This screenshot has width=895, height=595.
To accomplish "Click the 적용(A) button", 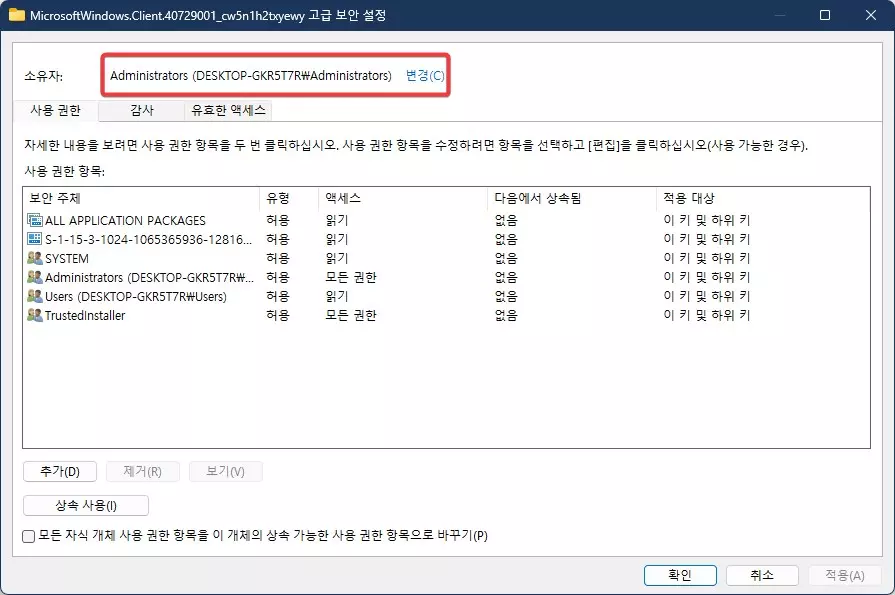I will (x=845, y=575).
